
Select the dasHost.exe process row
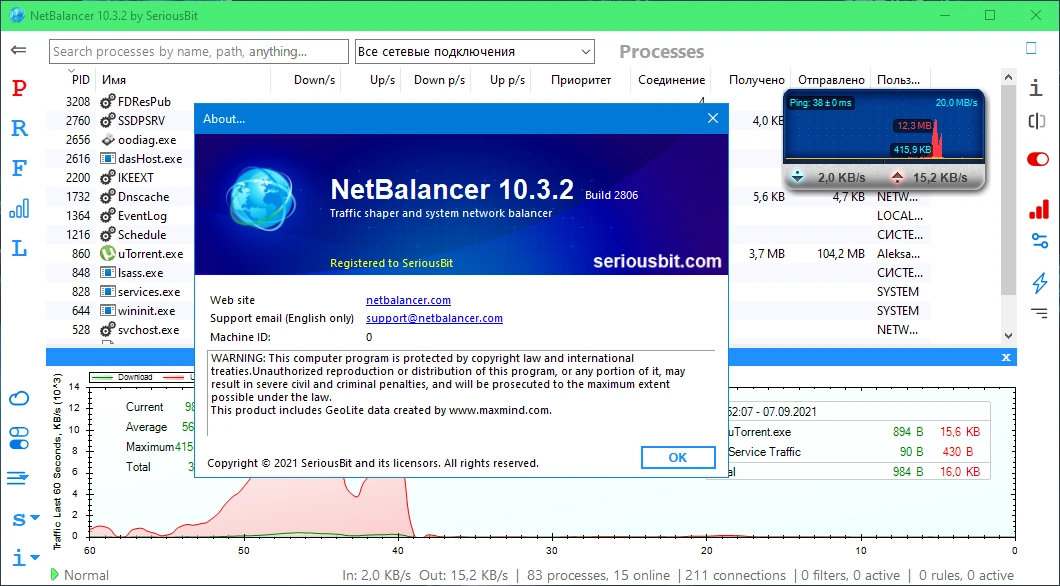[x=488, y=159]
